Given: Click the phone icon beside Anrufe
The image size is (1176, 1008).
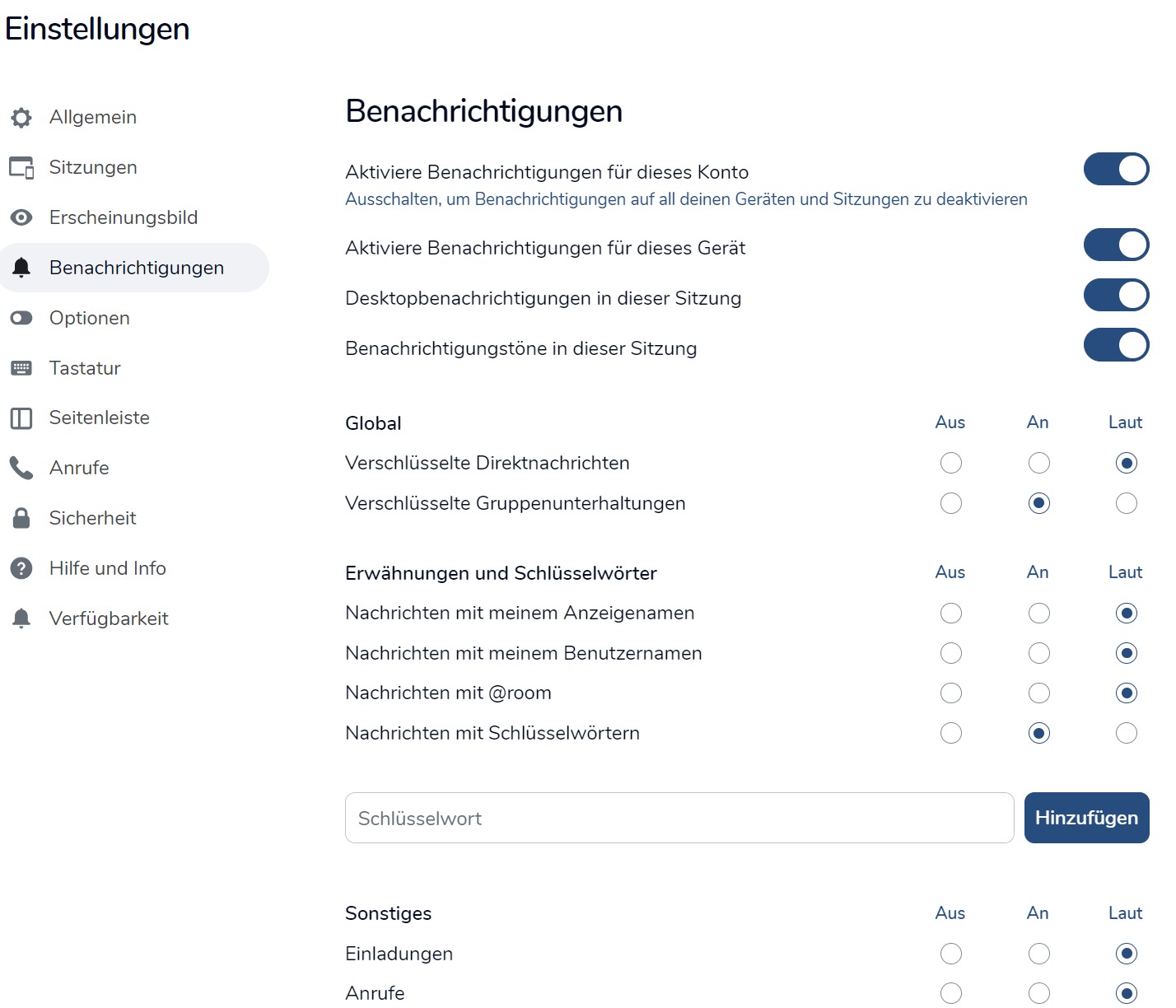Looking at the screenshot, I should (x=21, y=468).
